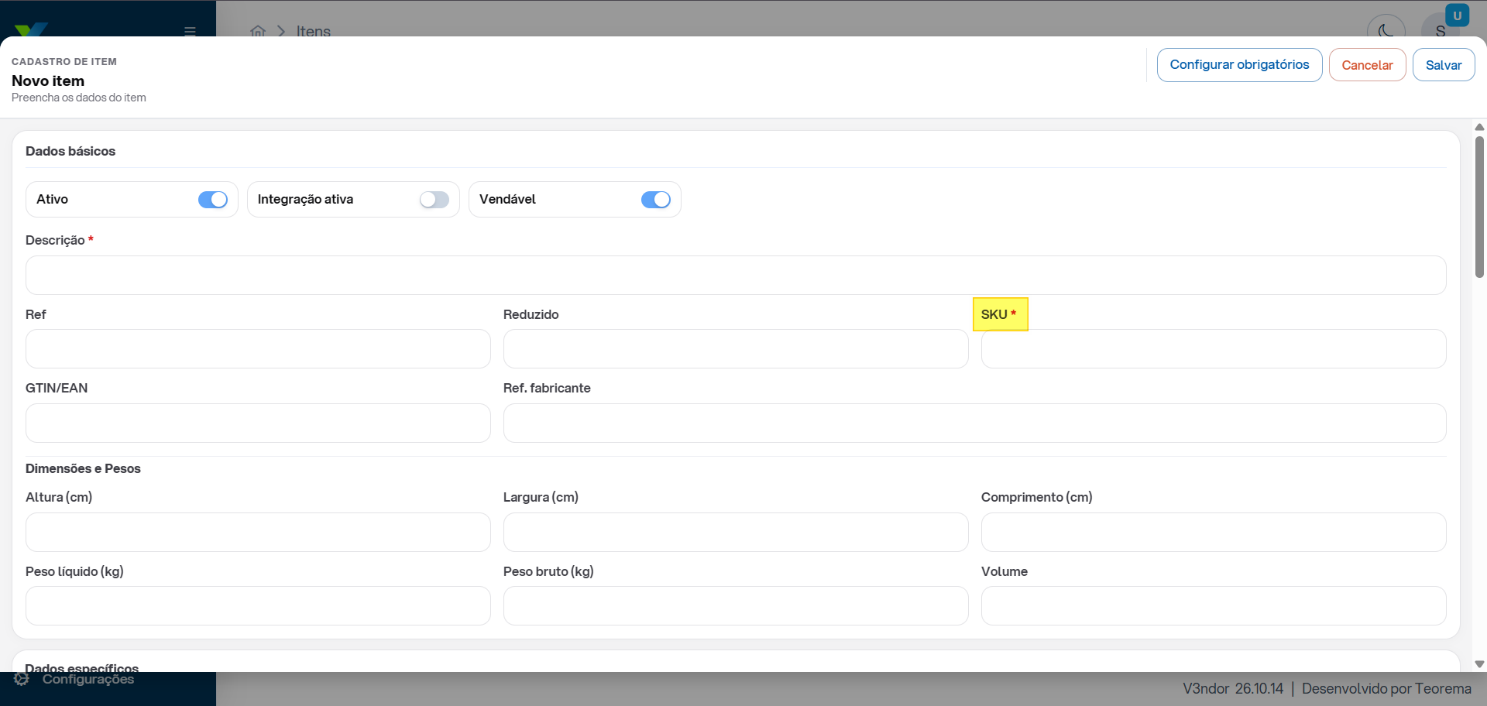The image size is (1487, 706).
Task: Click the hamburger menu icon
Action: click(x=190, y=31)
